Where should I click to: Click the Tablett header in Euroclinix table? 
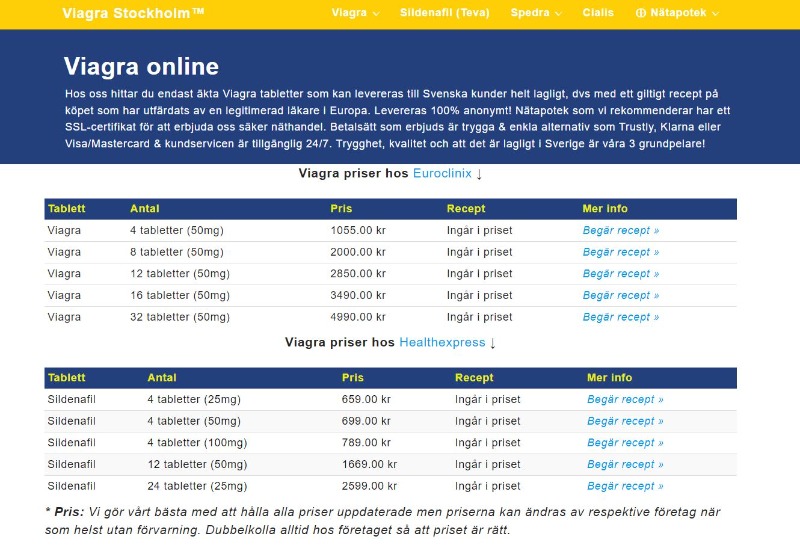click(67, 209)
